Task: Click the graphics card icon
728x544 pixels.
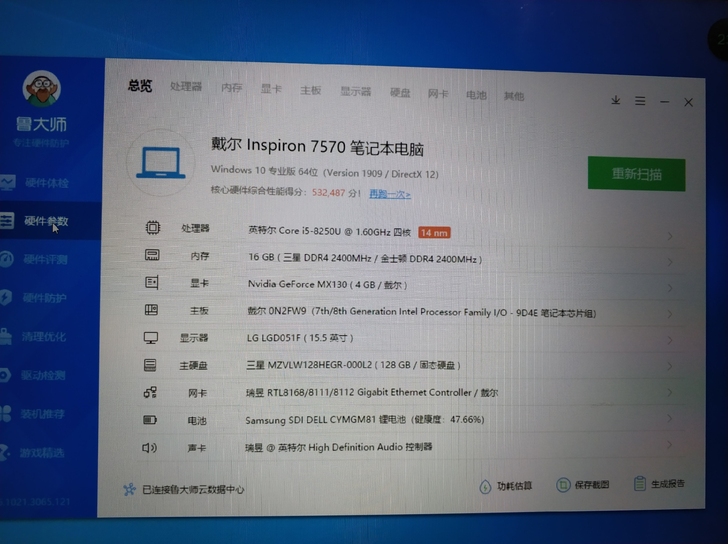Action: coord(152,282)
